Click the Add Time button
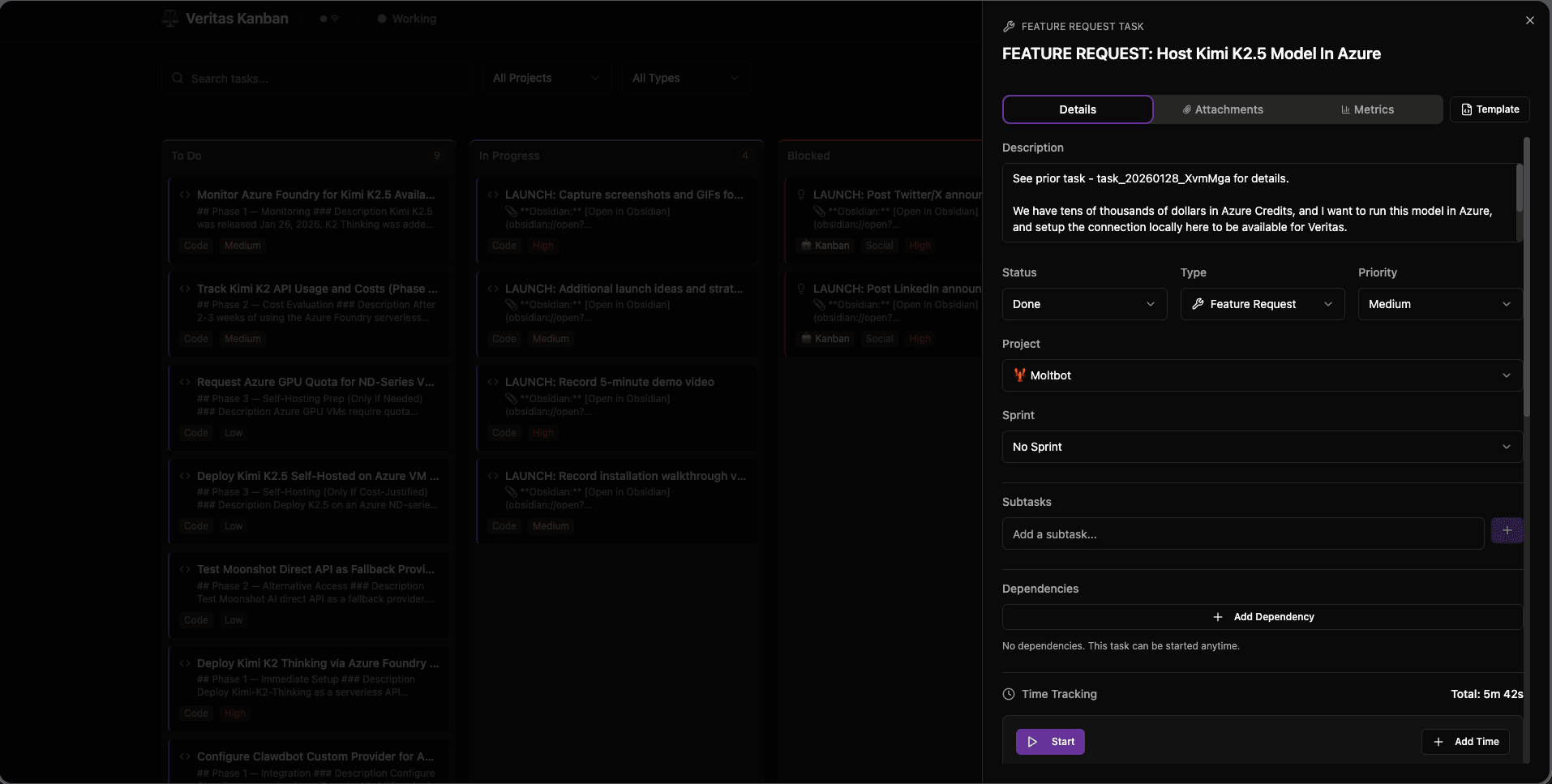Screen dimensions: 1552x784 tap(1465, 742)
